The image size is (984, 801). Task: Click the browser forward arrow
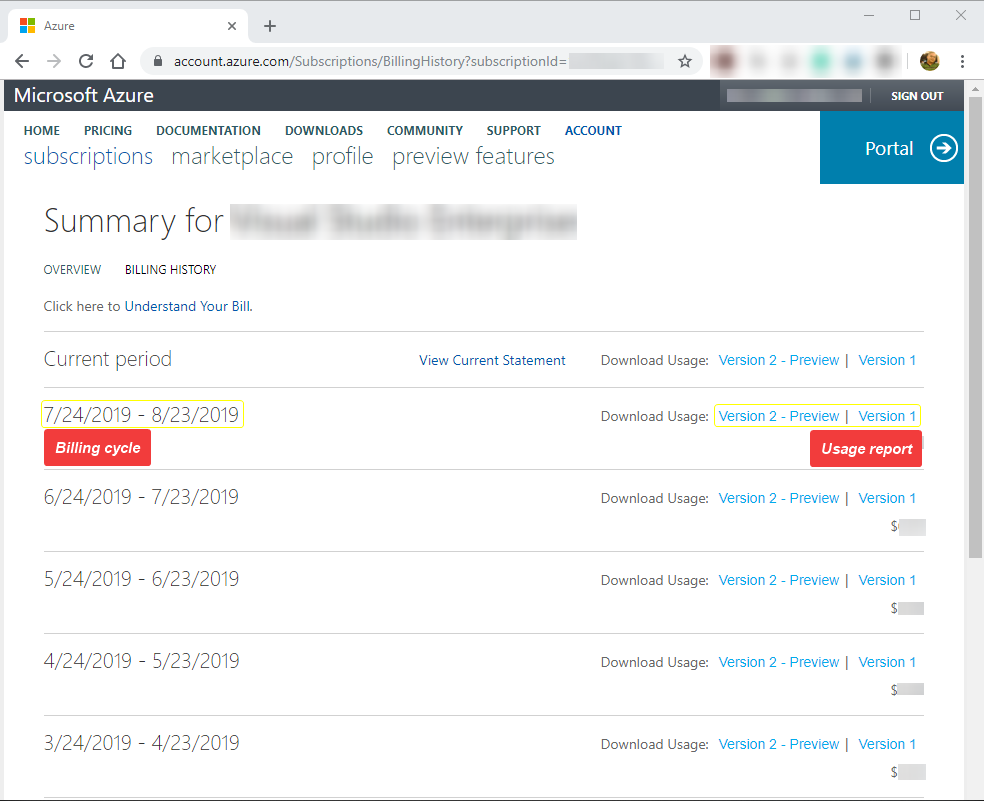click(54, 61)
